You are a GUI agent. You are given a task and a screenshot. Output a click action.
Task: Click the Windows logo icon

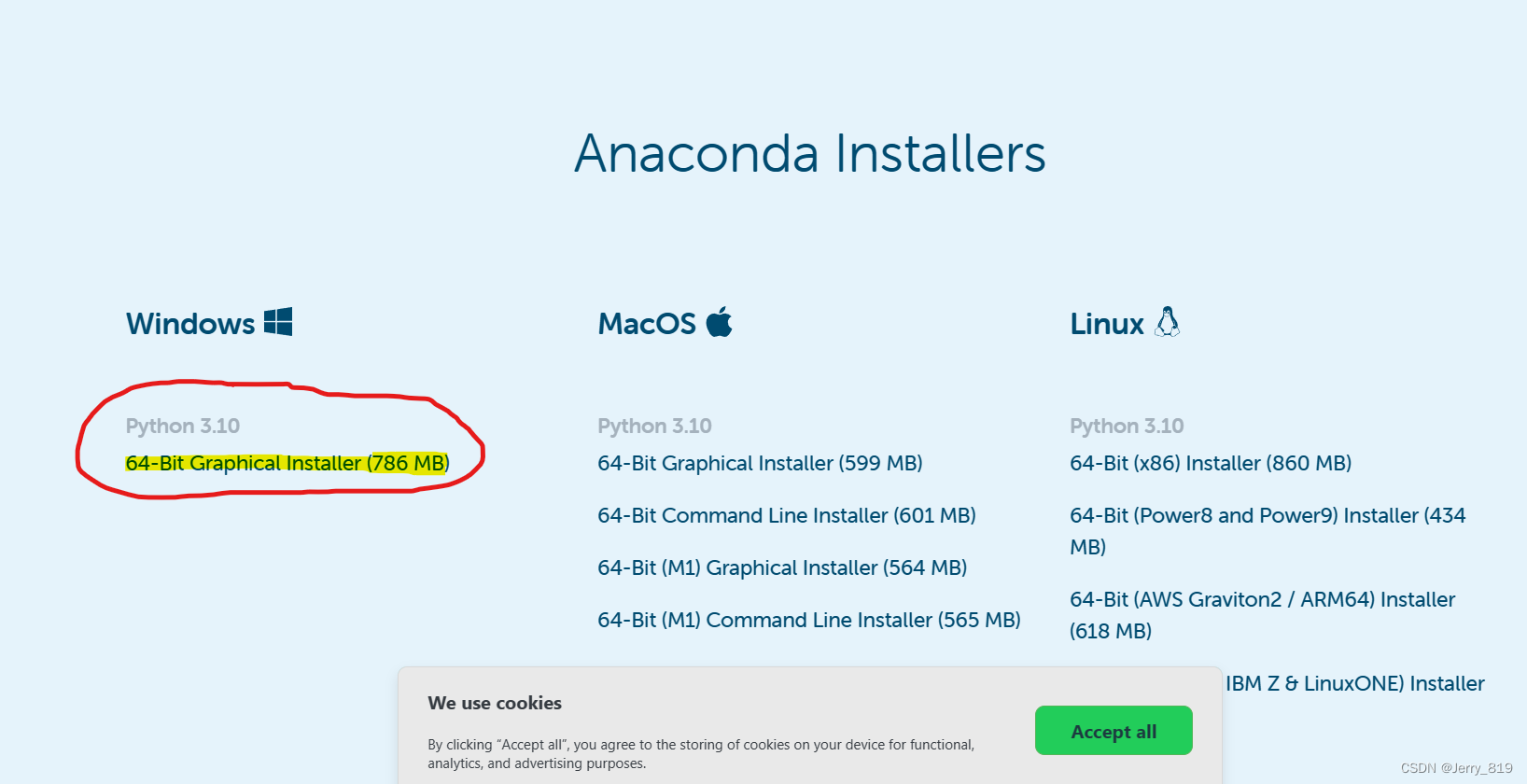coord(278,322)
